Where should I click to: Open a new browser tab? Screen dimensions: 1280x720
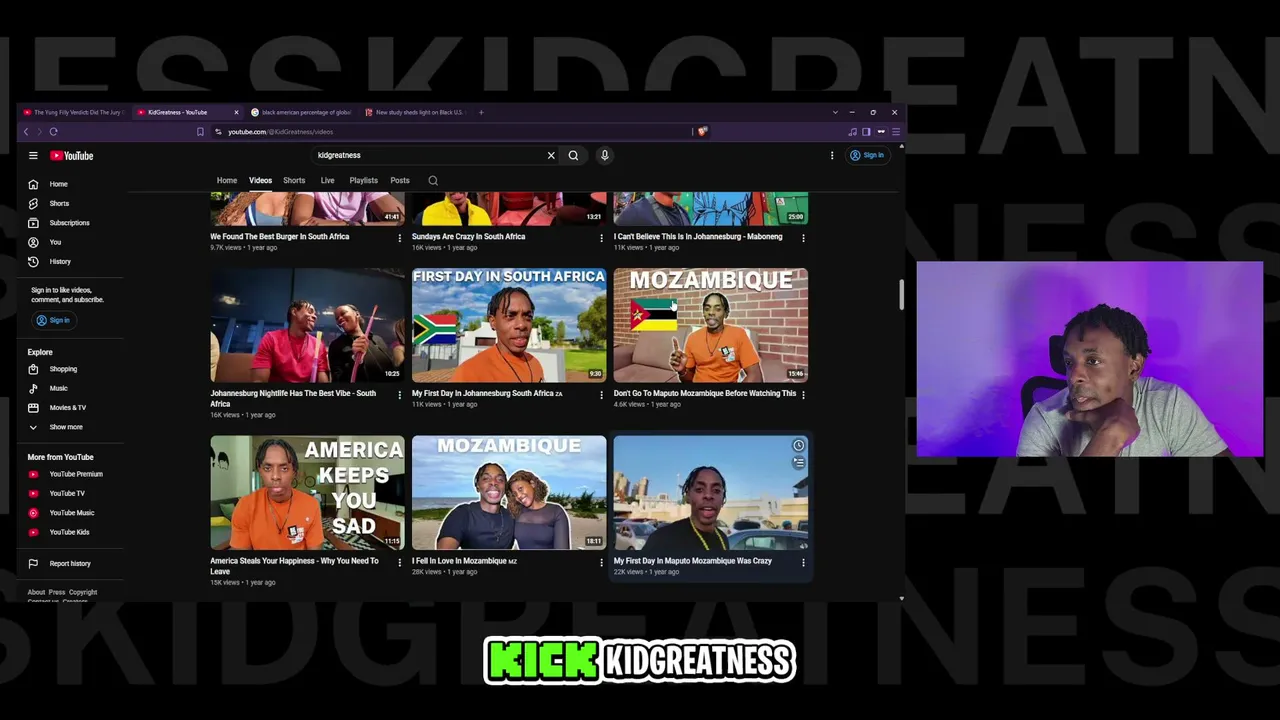point(481,112)
